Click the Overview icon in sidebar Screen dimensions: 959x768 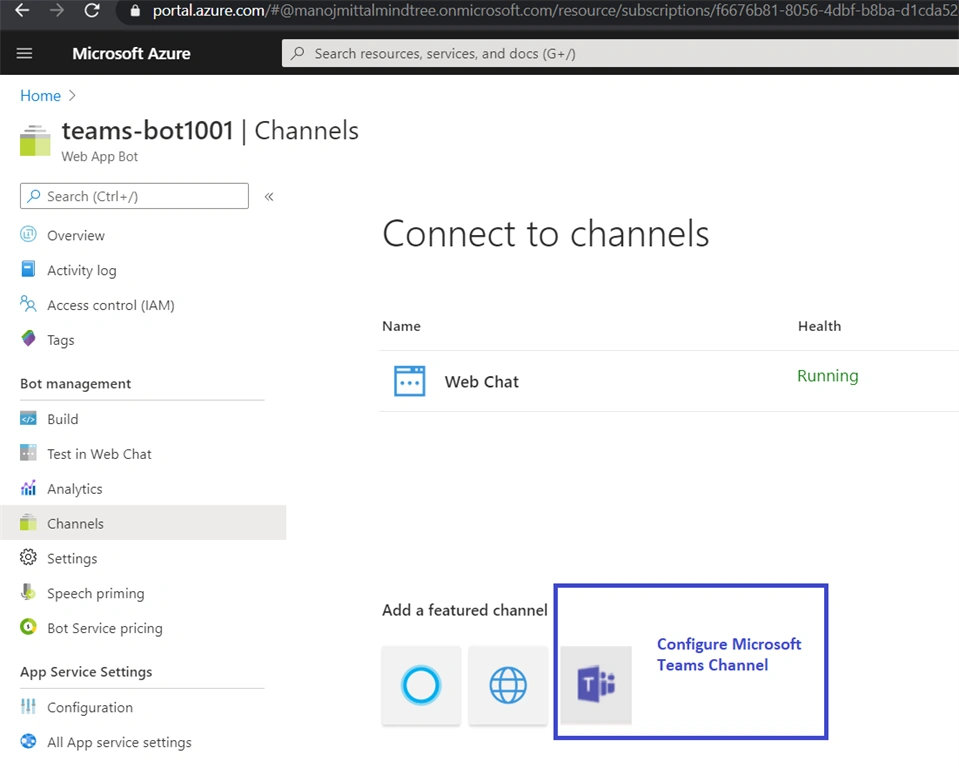click(28, 234)
